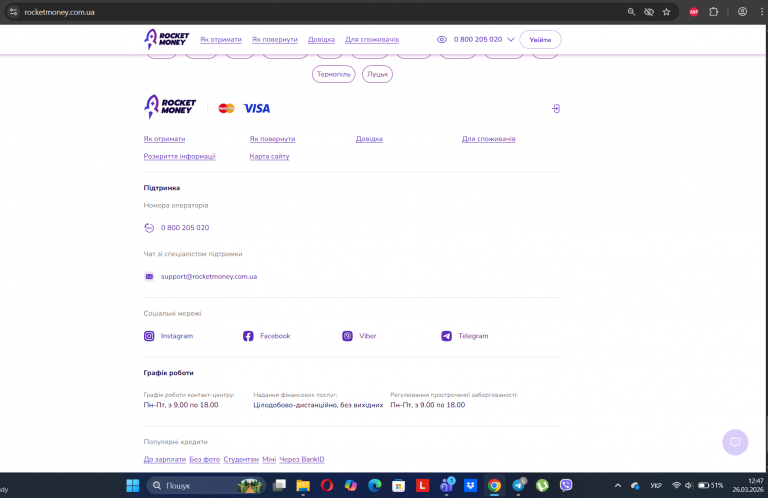Viewport: 768px width, 498px height.
Task: Open the Telegram text link
Action: (x=473, y=336)
